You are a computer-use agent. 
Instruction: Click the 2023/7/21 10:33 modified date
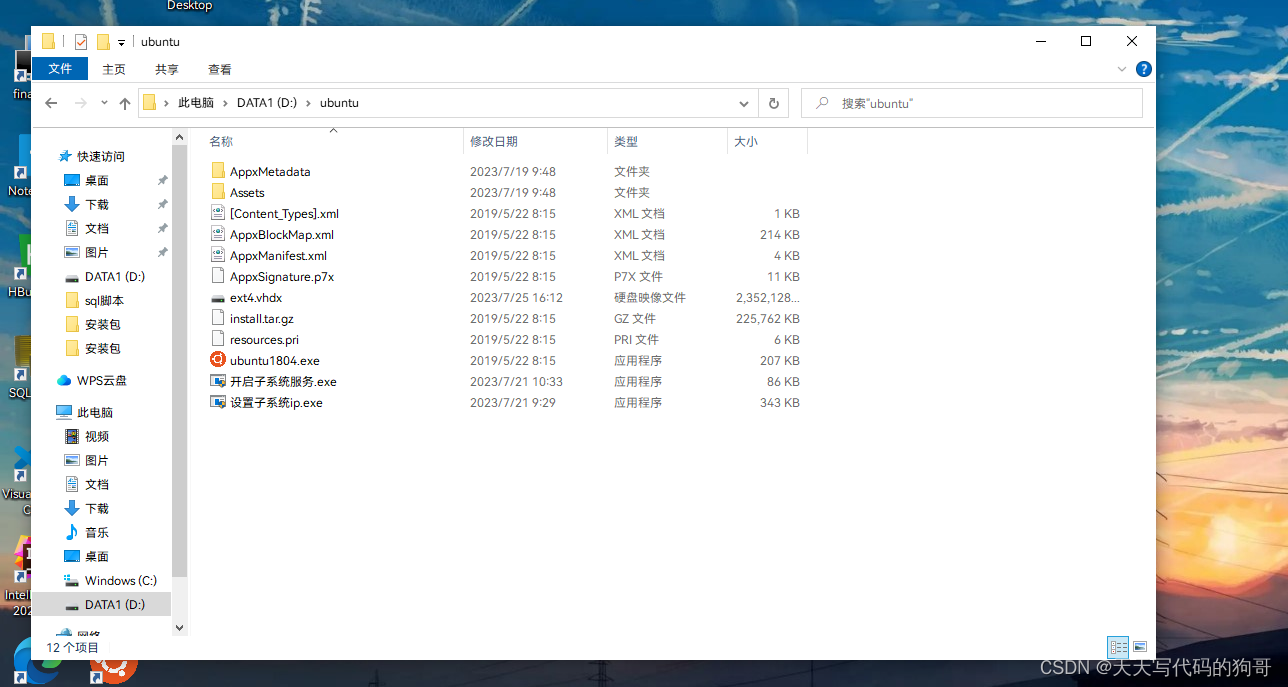[x=516, y=381]
